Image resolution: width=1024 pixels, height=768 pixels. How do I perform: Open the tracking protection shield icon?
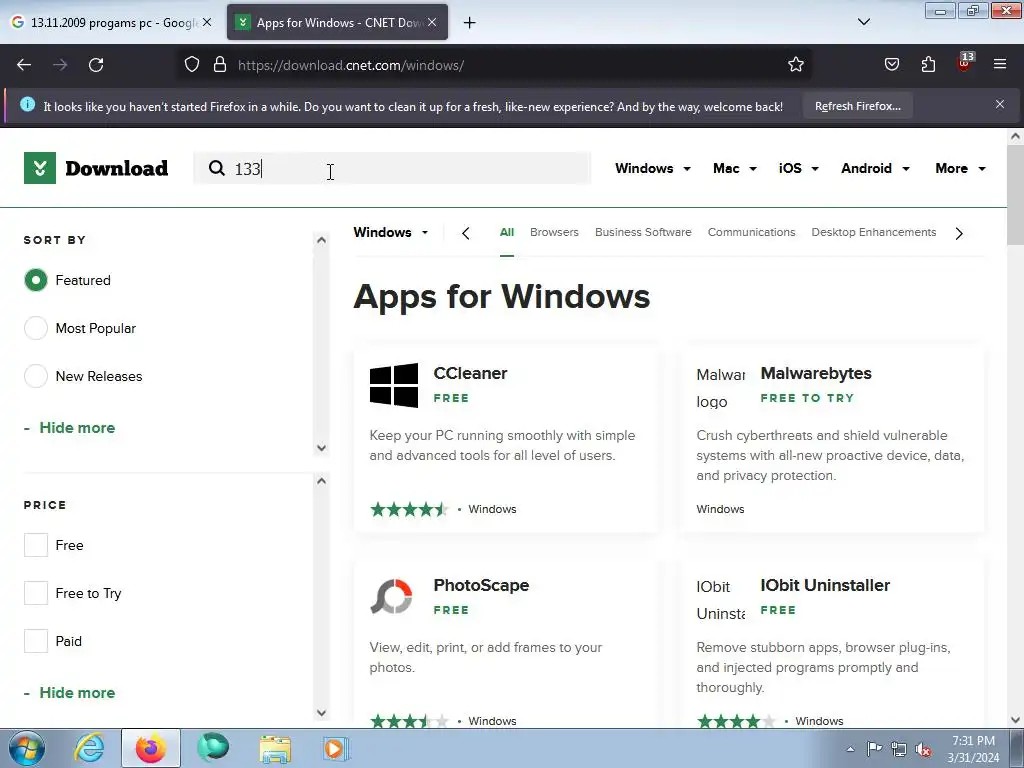[x=191, y=65]
